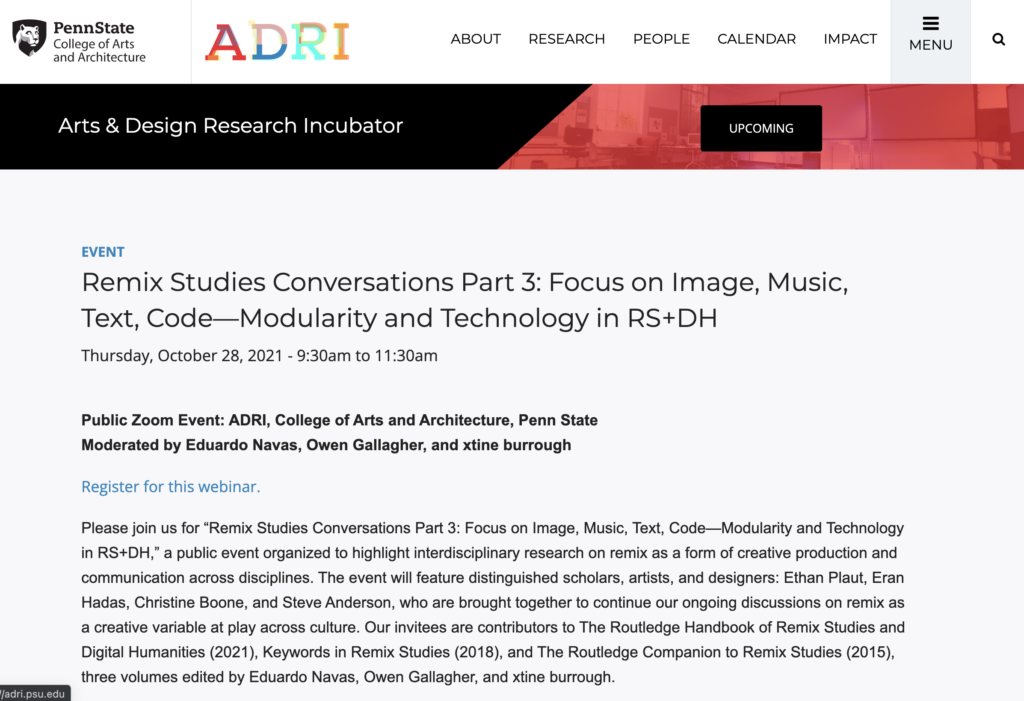Viewport: 1024px width, 701px height.
Task: Open the CALENDAR menu item
Action: 756,39
